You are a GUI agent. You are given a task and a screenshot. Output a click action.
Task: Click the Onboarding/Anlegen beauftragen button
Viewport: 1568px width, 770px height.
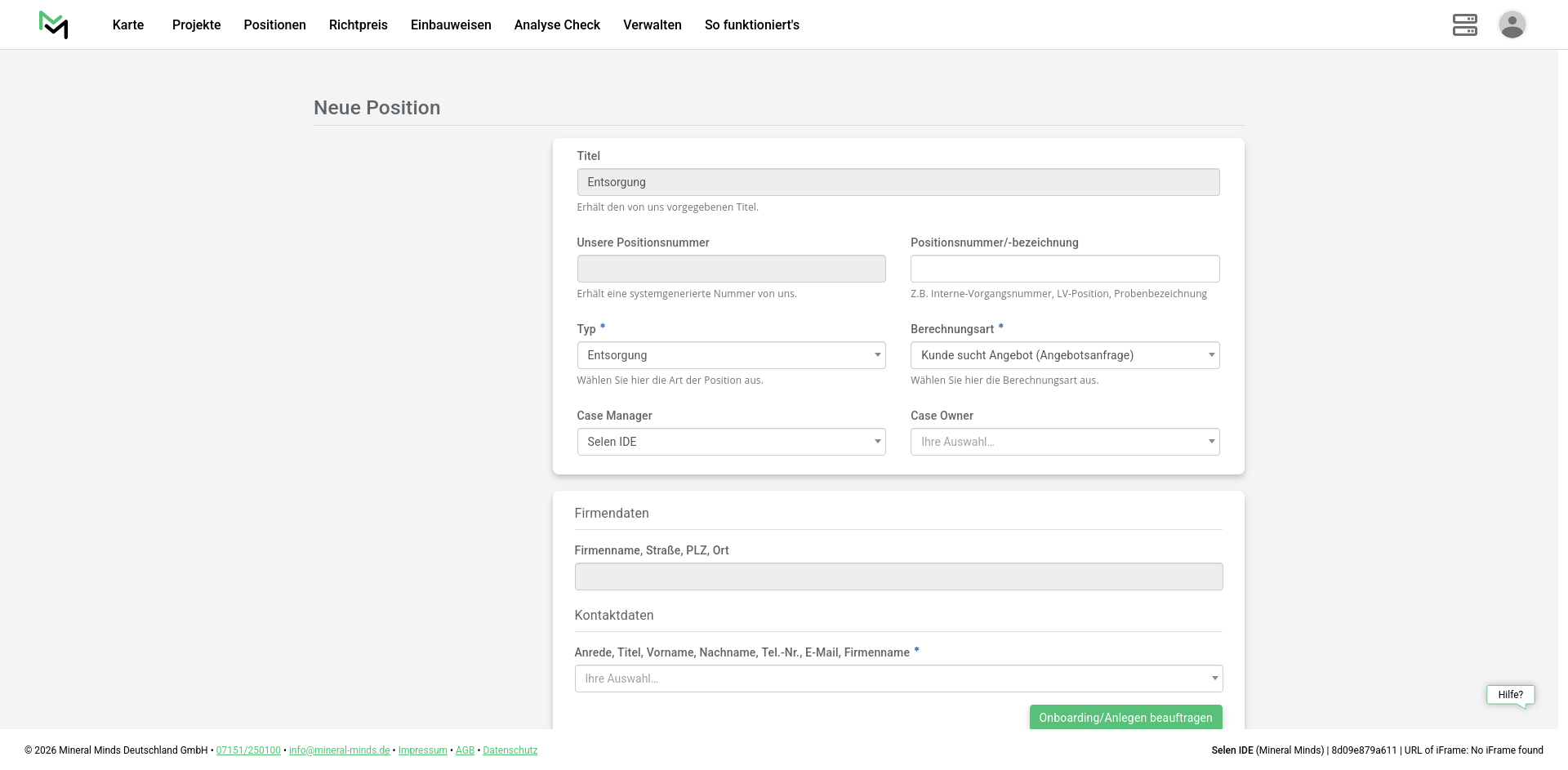(1125, 717)
